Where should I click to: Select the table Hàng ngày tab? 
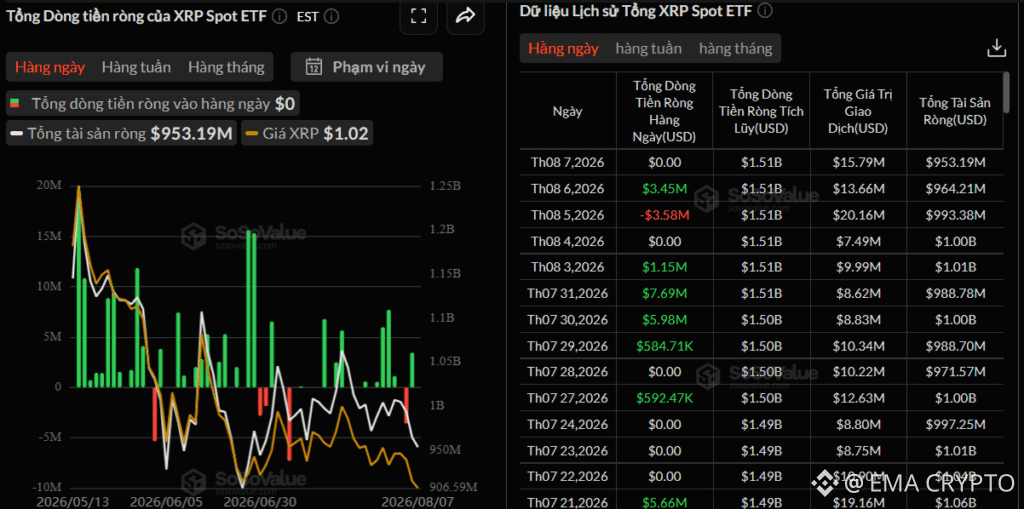[564, 48]
